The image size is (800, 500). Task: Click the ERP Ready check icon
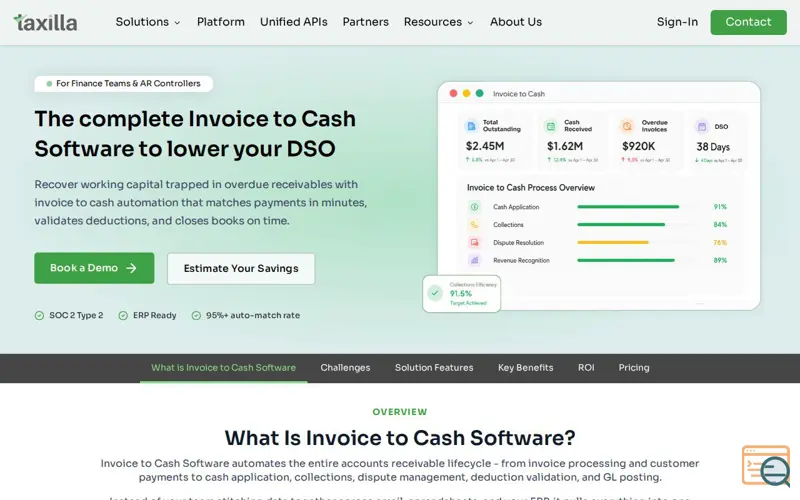pos(123,315)
